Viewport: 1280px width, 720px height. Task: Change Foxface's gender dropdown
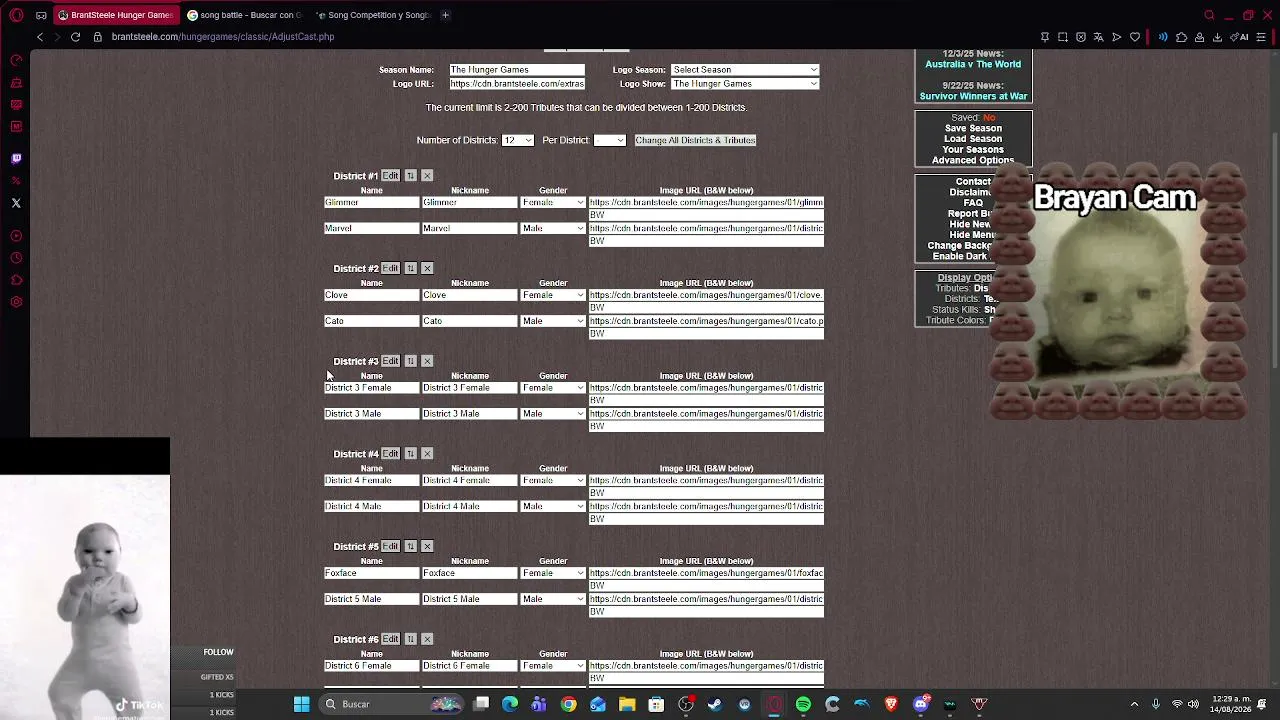coord(553,573)
